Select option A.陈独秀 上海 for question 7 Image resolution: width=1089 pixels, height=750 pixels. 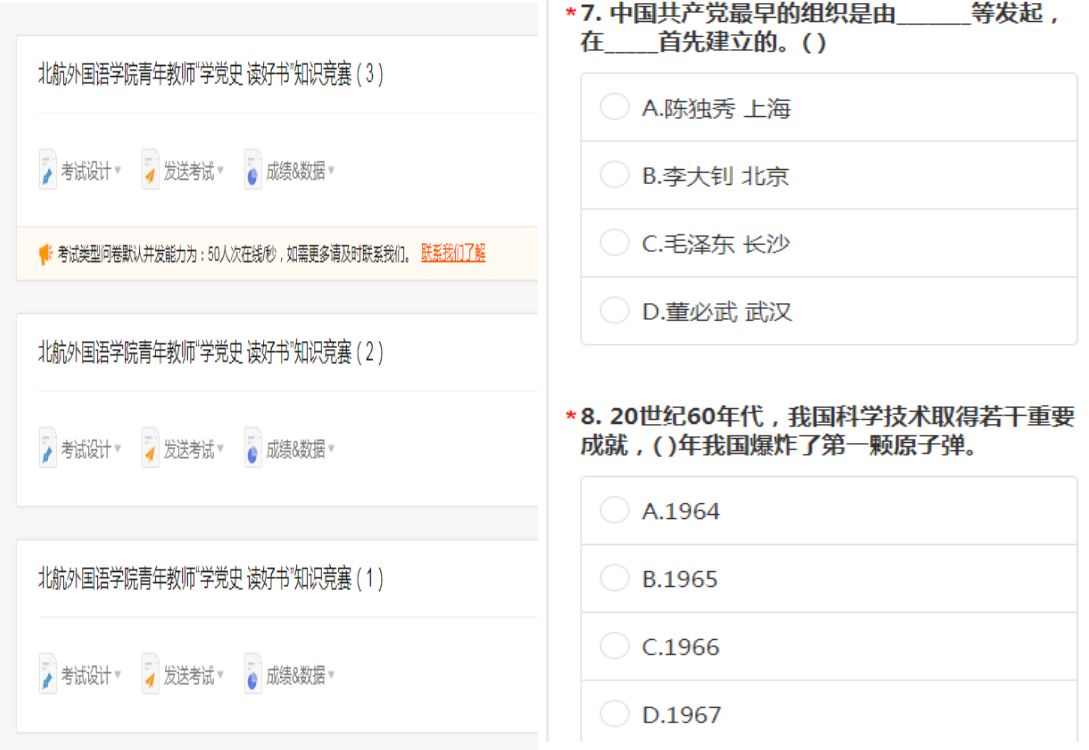point(615,107)
